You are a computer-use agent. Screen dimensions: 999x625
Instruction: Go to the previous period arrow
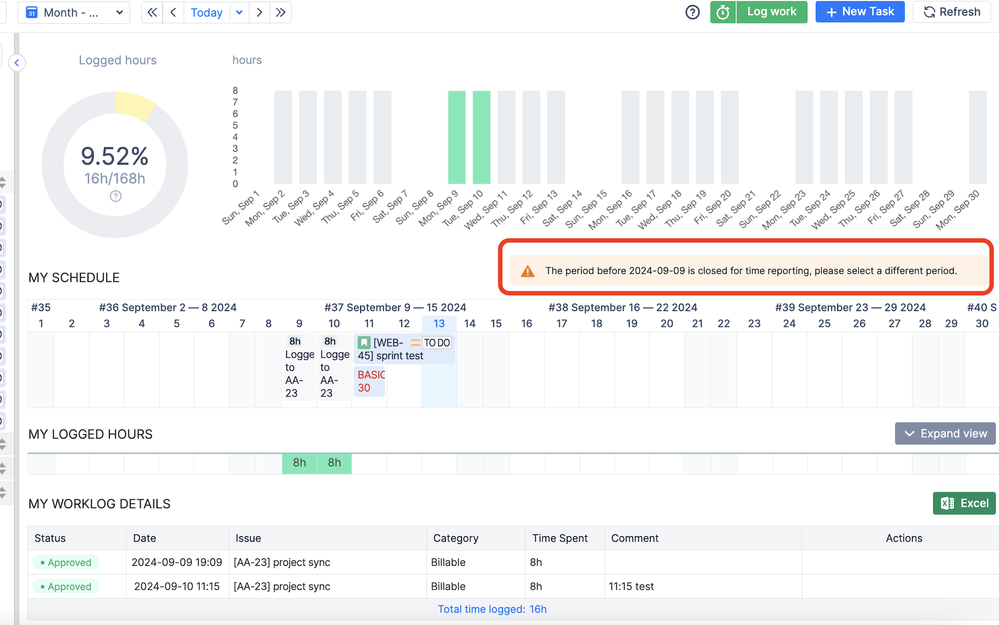coord(174,12)
